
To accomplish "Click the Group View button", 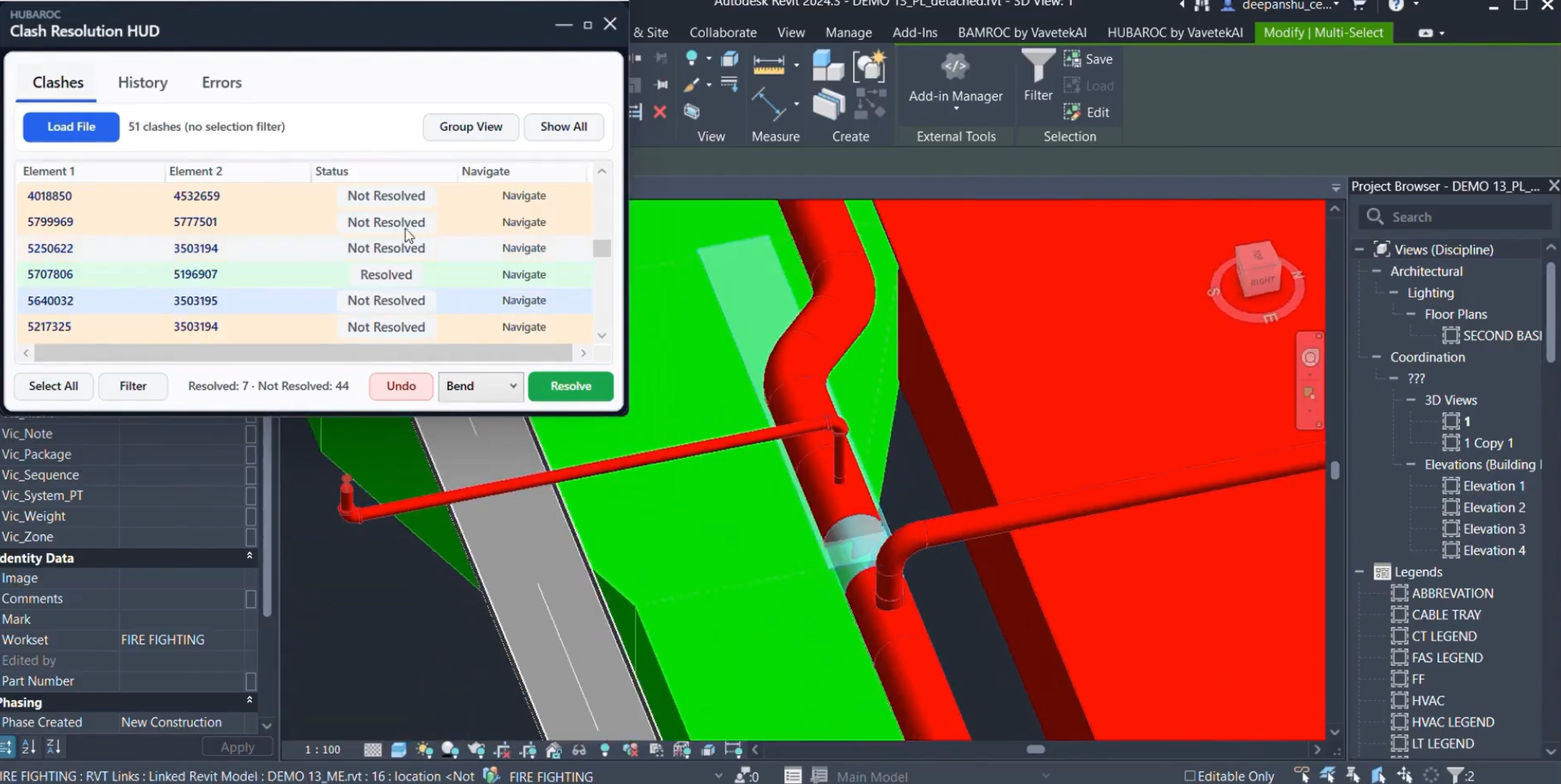I will tap(471, 126).
